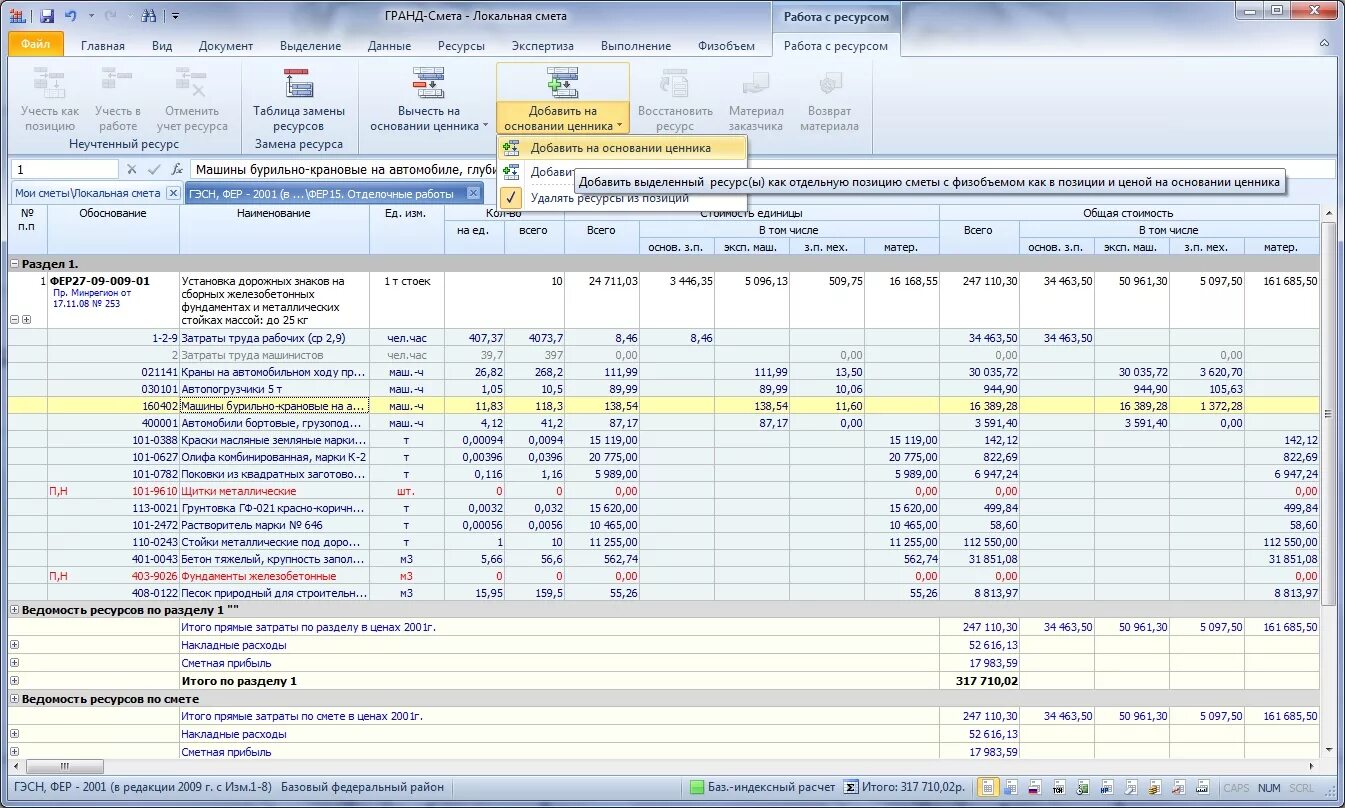This screenshot has width=1345, height=808.
Task: Open the Файл menu
Action: (36, 45)
